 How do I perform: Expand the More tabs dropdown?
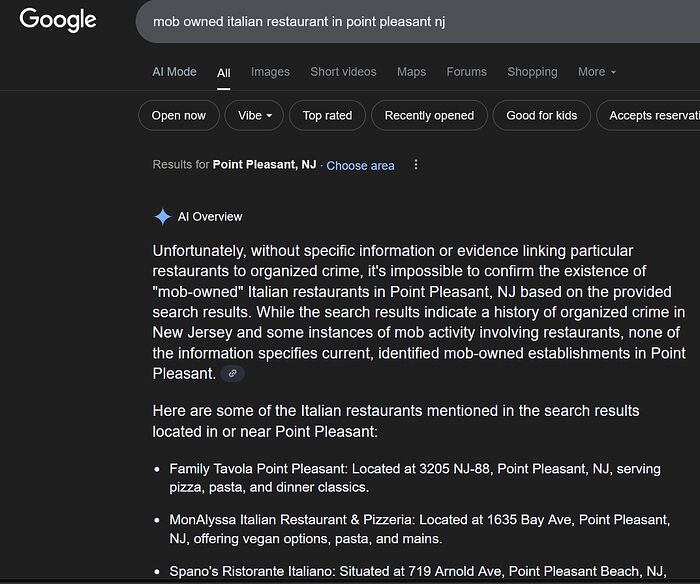coord(597,72)
